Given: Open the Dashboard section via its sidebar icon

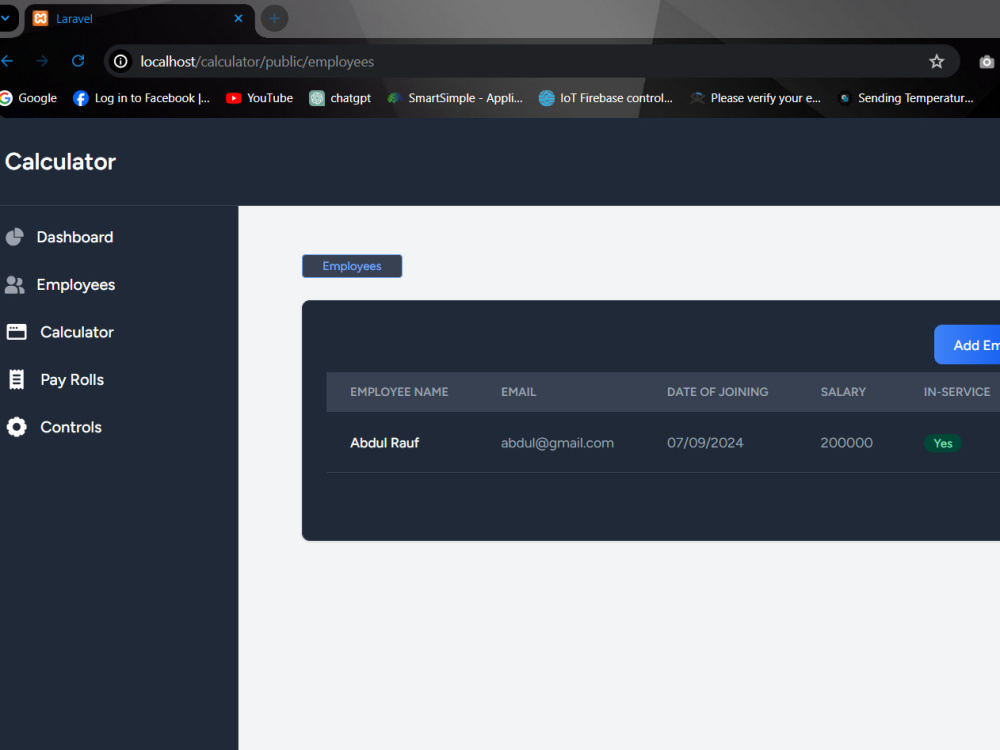Looking at the screenshot, I should 16,236.
